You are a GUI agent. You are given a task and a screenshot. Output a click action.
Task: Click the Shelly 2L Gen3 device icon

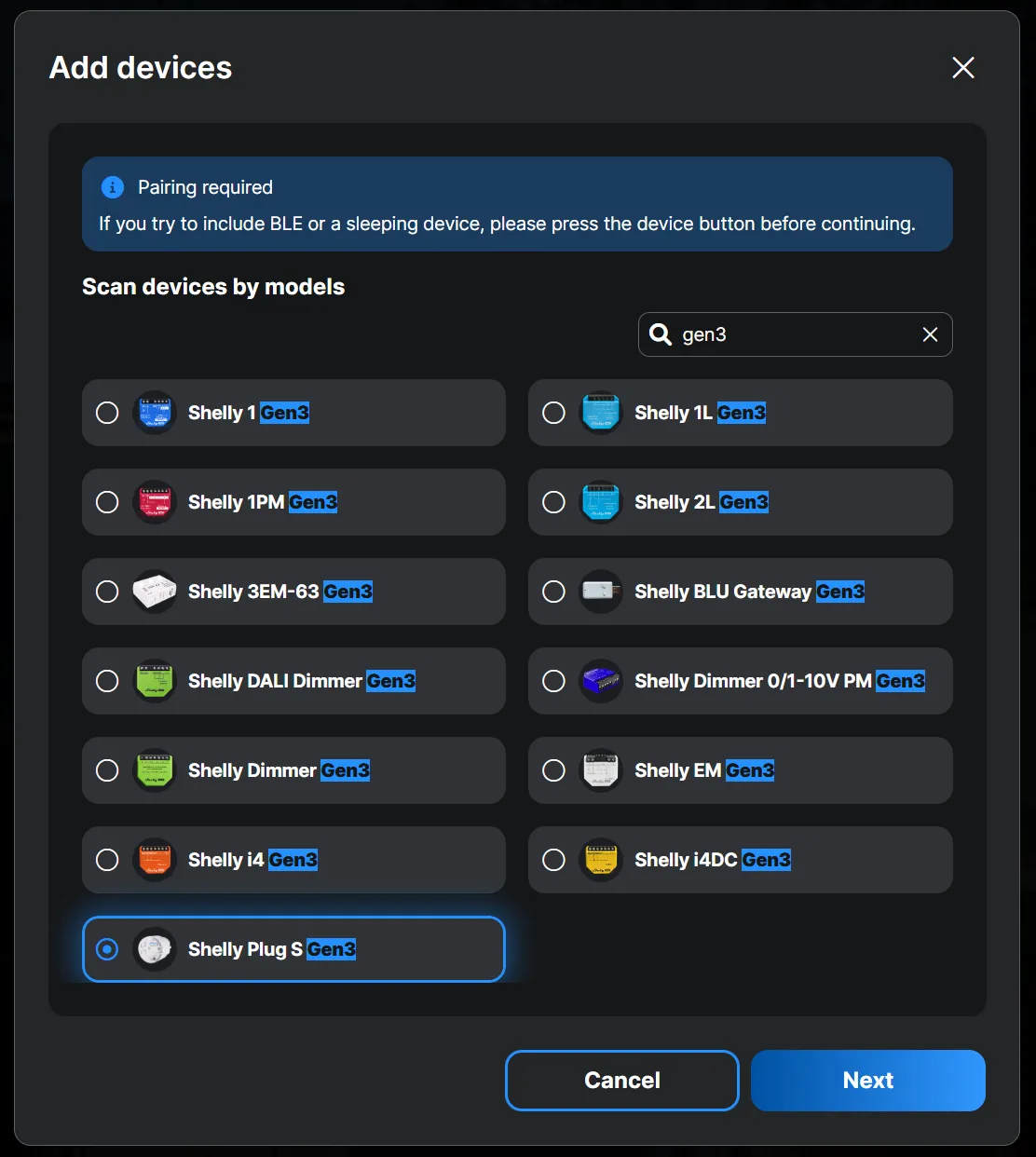601,502
